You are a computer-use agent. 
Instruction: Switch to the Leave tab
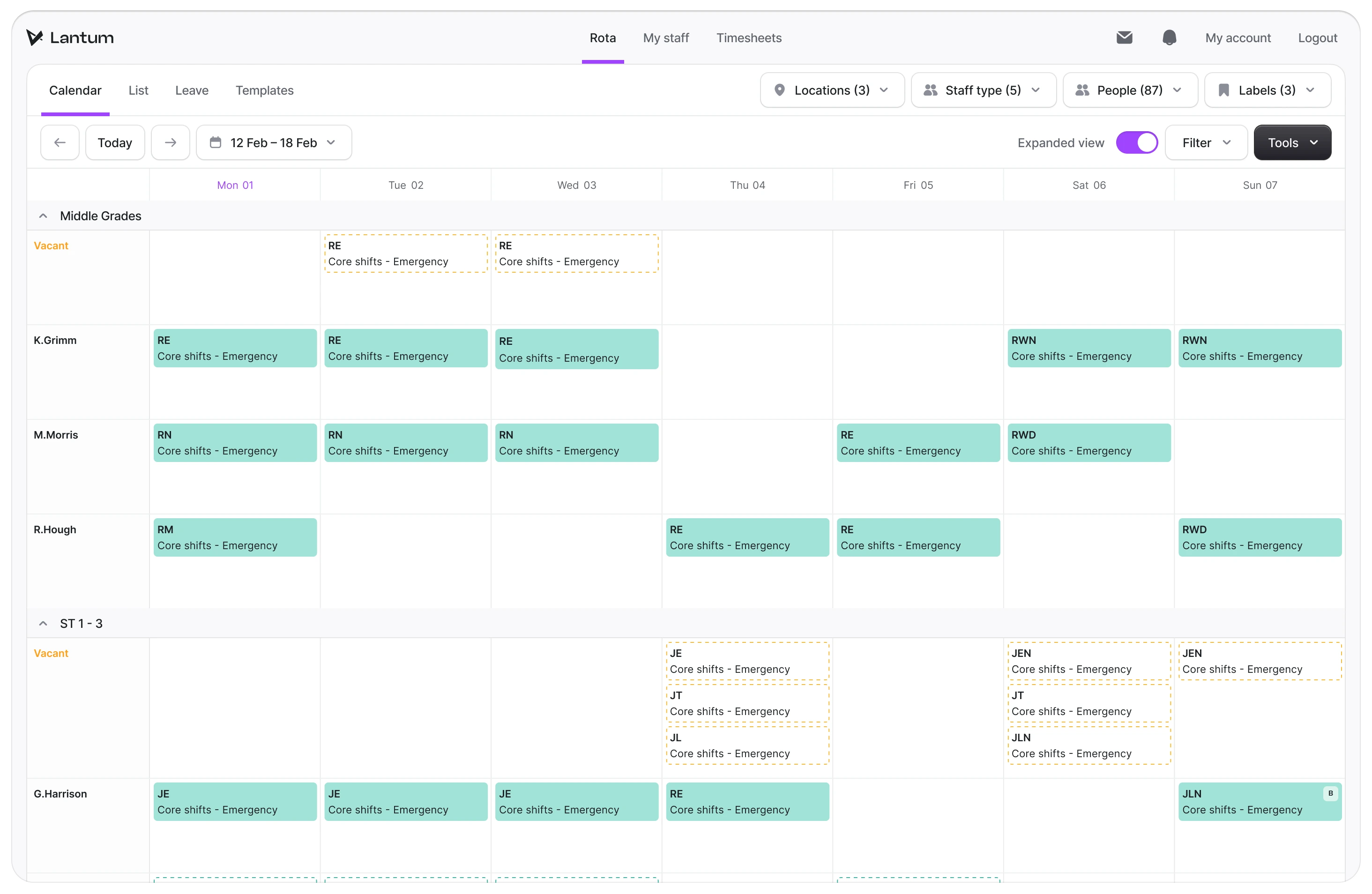(x=192, y=90)
